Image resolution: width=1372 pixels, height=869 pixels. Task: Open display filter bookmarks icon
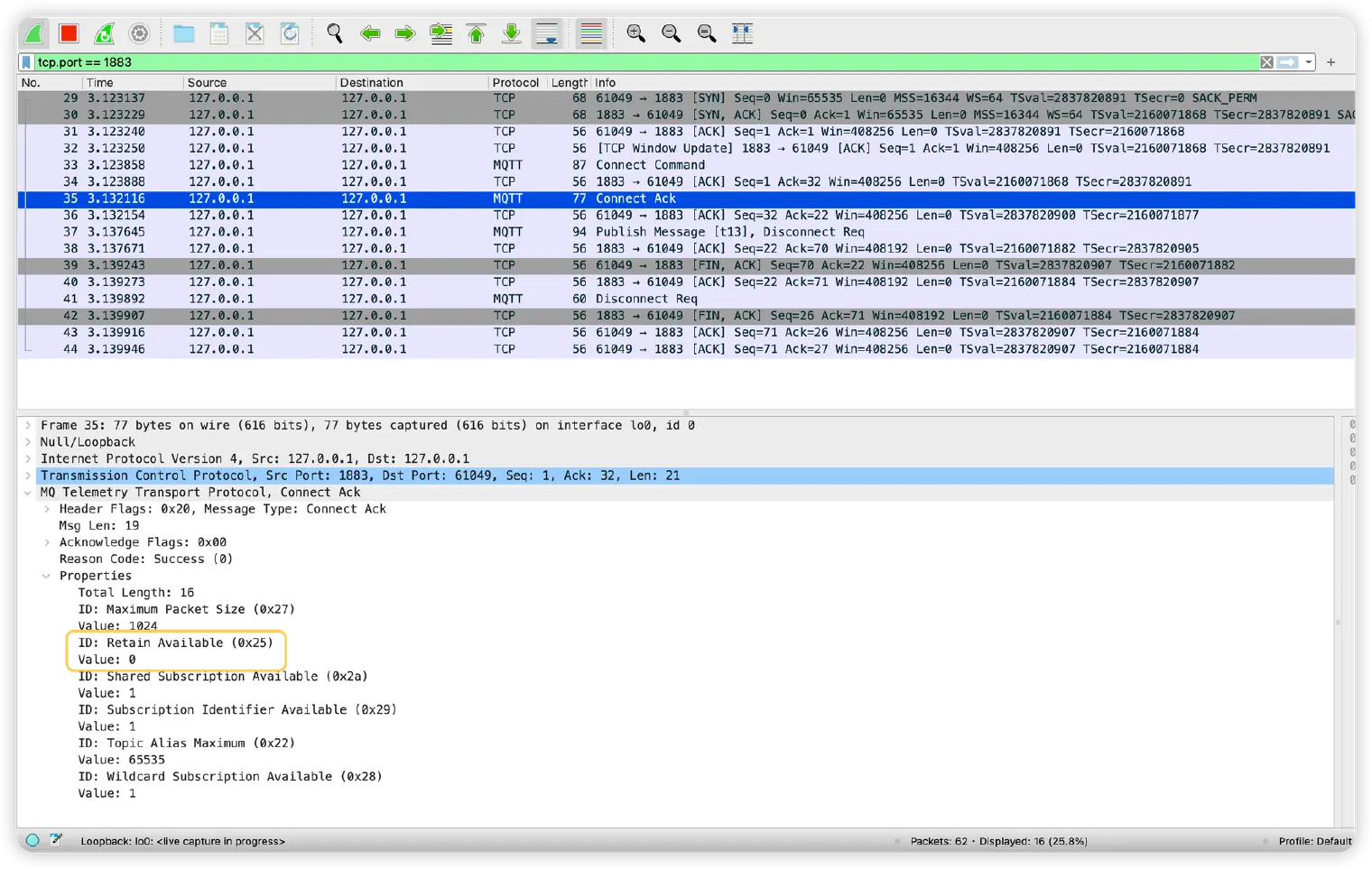tap(27, 62)
